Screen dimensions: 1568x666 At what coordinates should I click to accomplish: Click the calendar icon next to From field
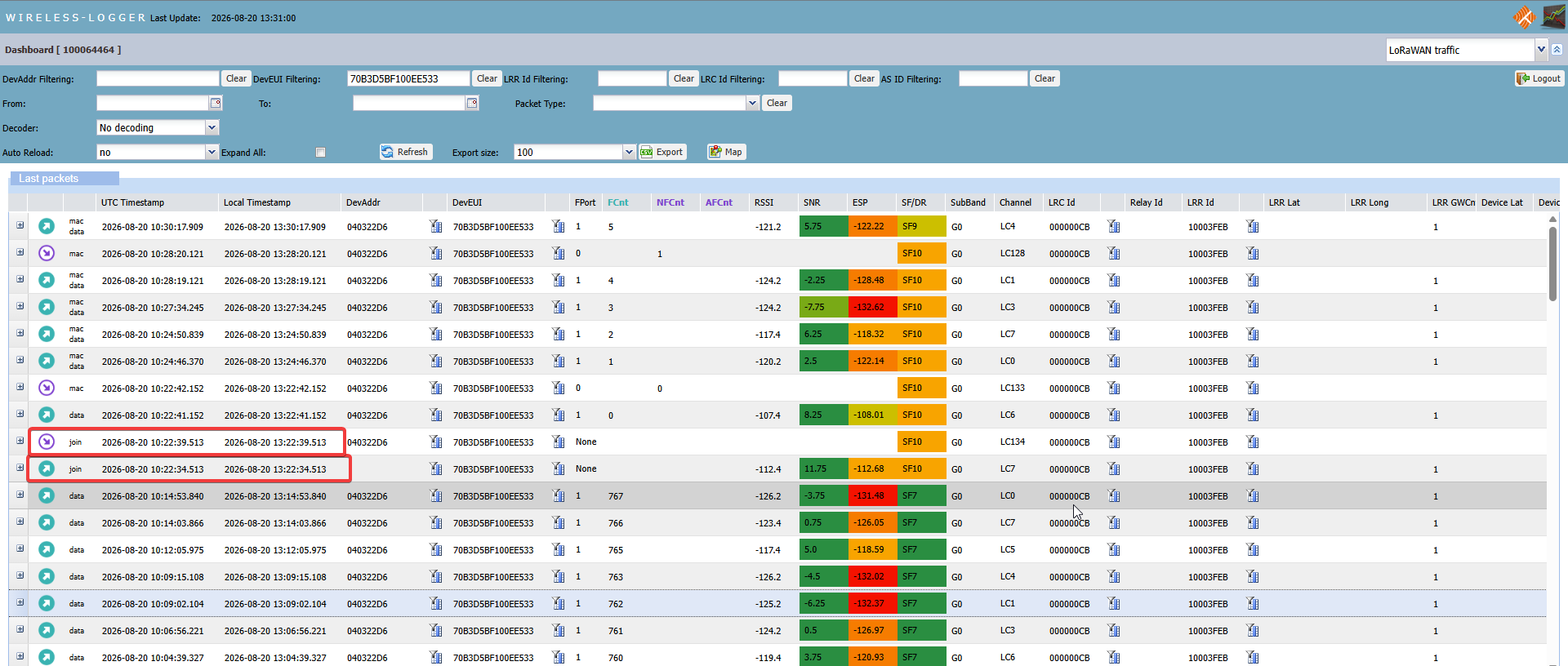click(216, 103)
